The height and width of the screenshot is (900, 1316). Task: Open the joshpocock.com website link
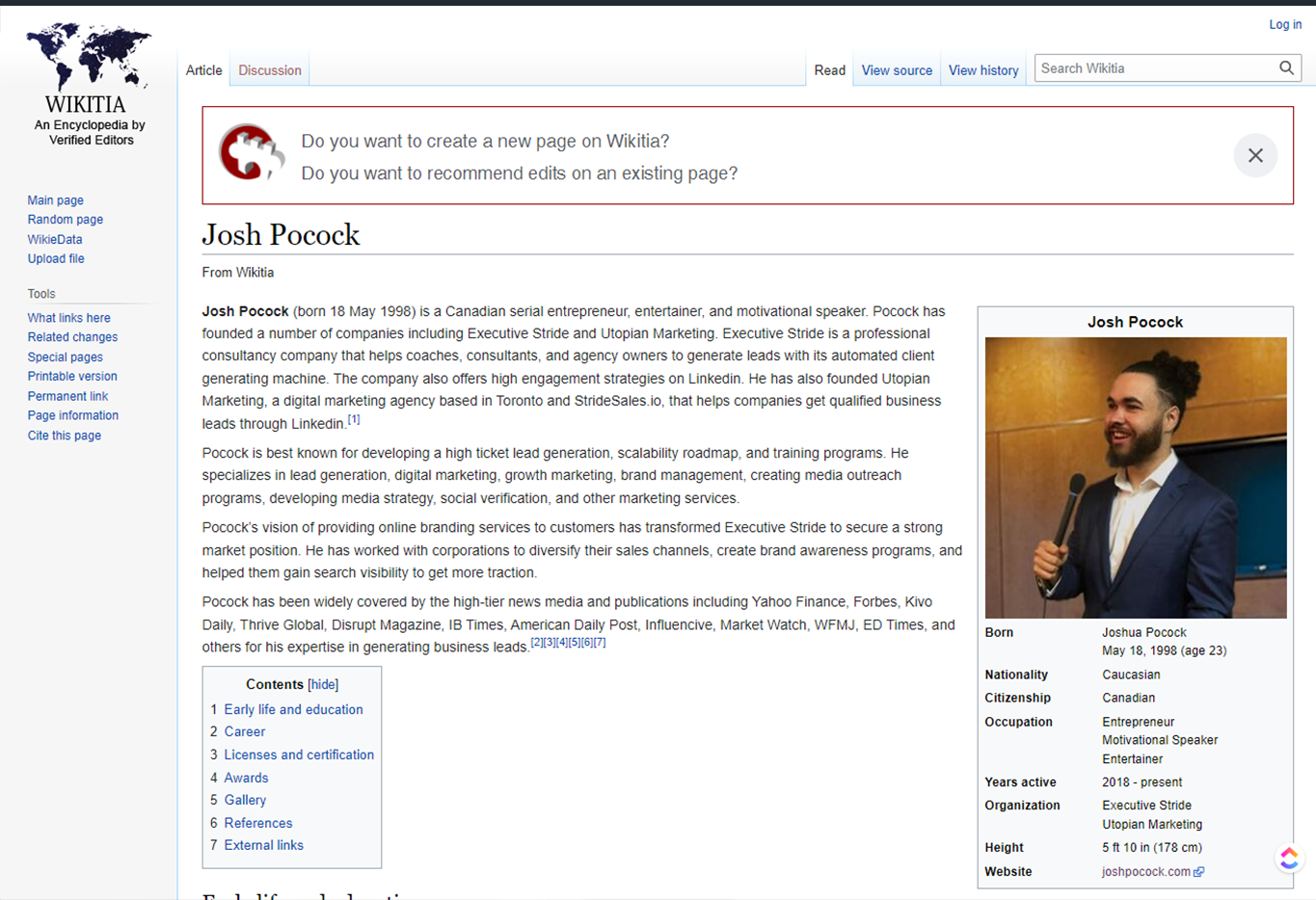pyautogui.click(x=1146, y=872)
